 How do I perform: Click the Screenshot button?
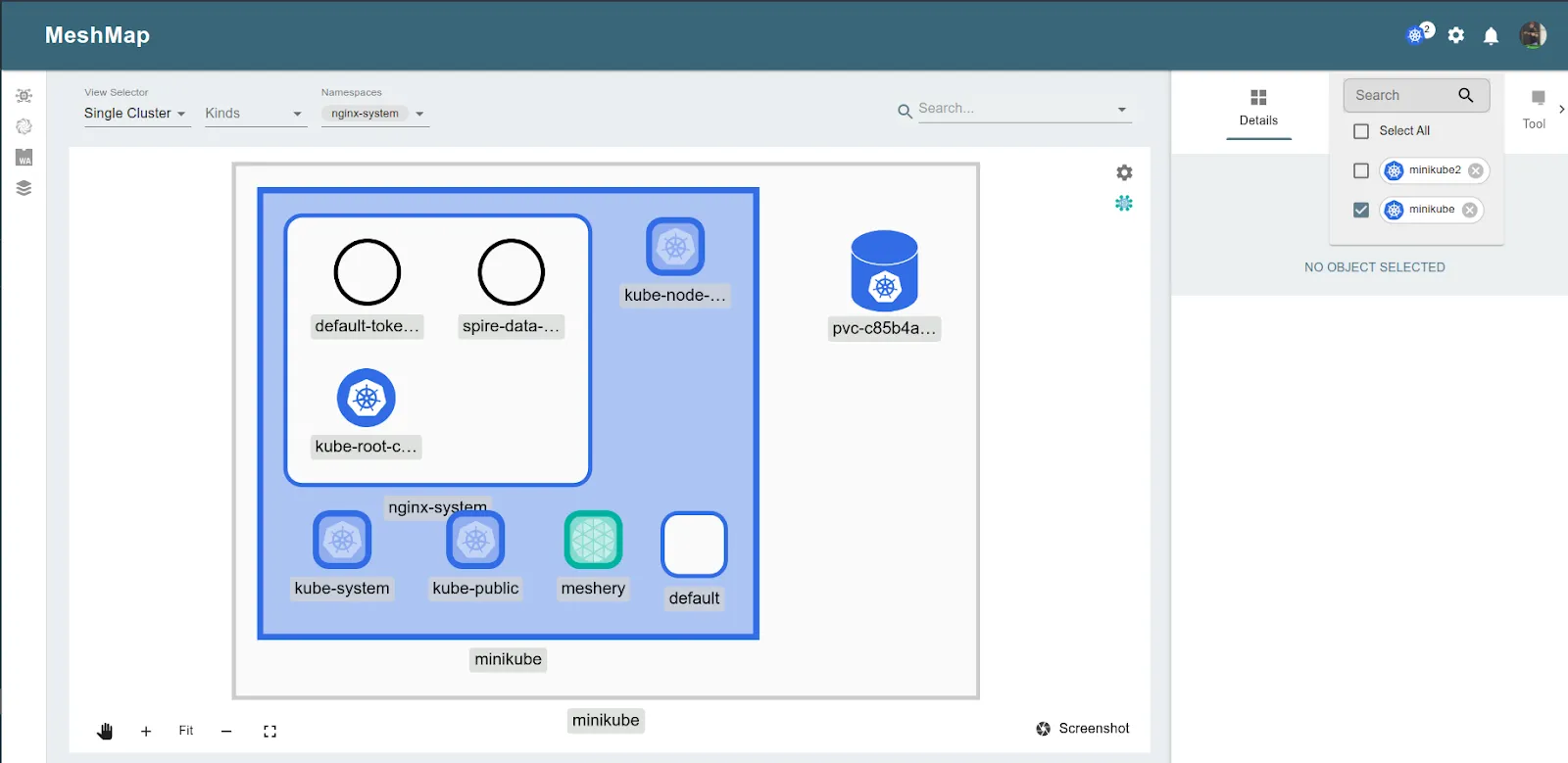(x=1083, y=729)
